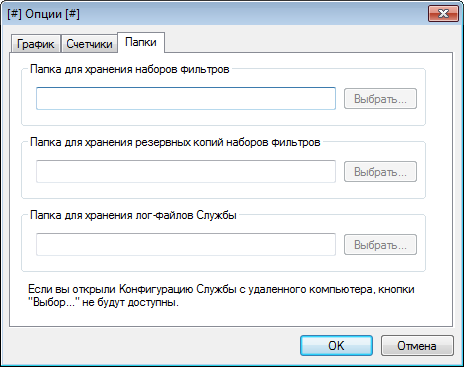
Task: Click label Папка для хранения лог-файлов Службы
Action: click(133, 215)
